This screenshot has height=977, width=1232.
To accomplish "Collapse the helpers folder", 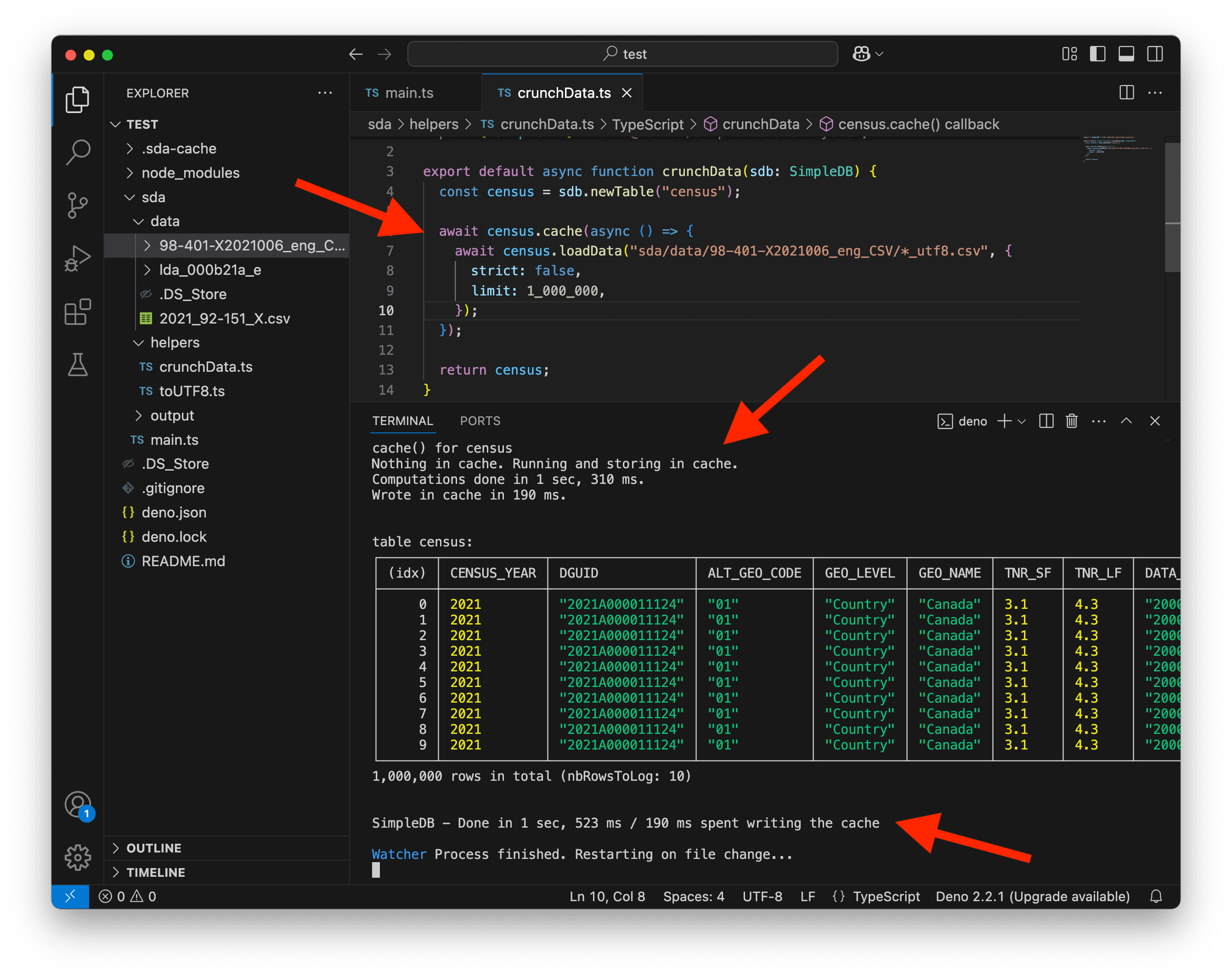I will (x=226, y=342).
